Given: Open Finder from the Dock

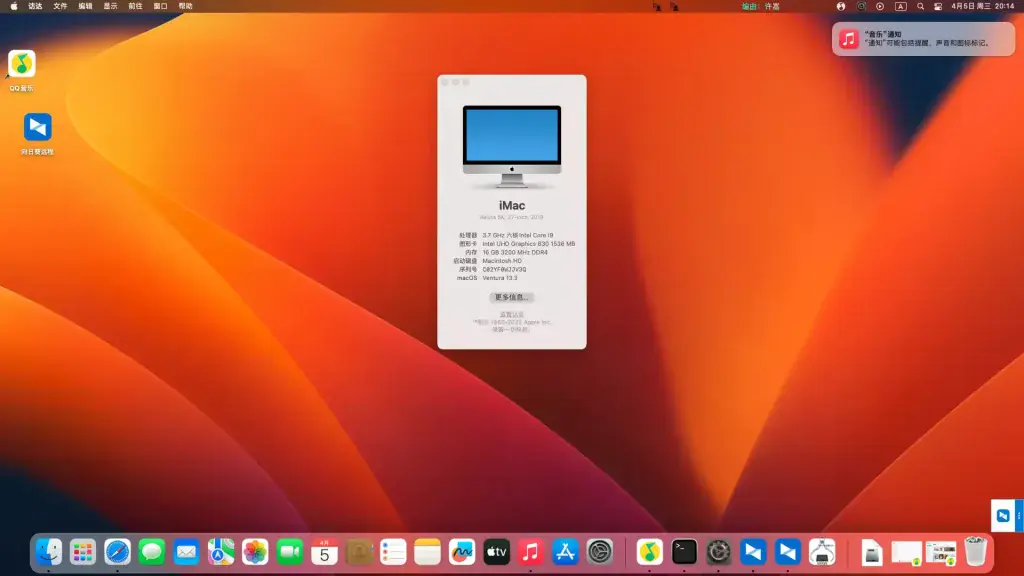Looking at the screenshot, I should pos(48,552).
